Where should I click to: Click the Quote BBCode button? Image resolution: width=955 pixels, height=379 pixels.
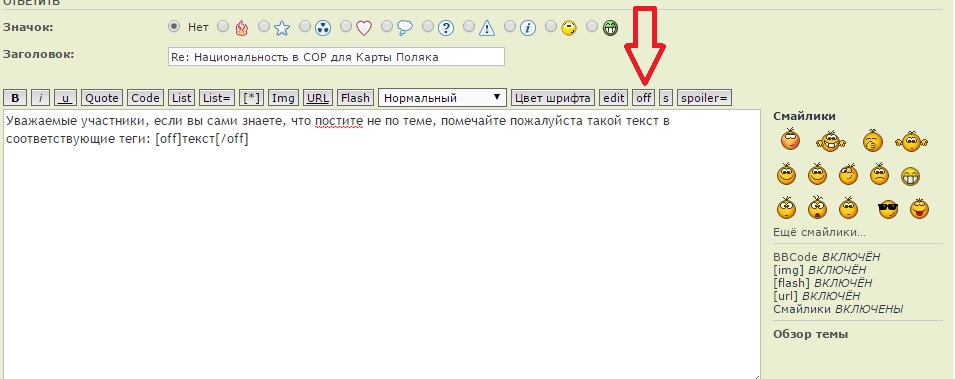(102, 97)
